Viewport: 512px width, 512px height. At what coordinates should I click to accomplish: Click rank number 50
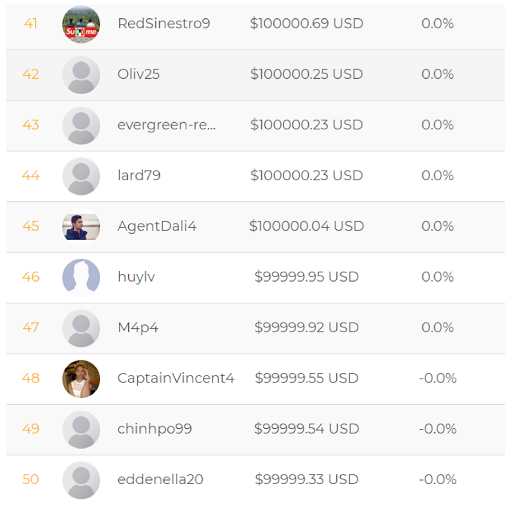pyautogui.click(x=31, y=479)
